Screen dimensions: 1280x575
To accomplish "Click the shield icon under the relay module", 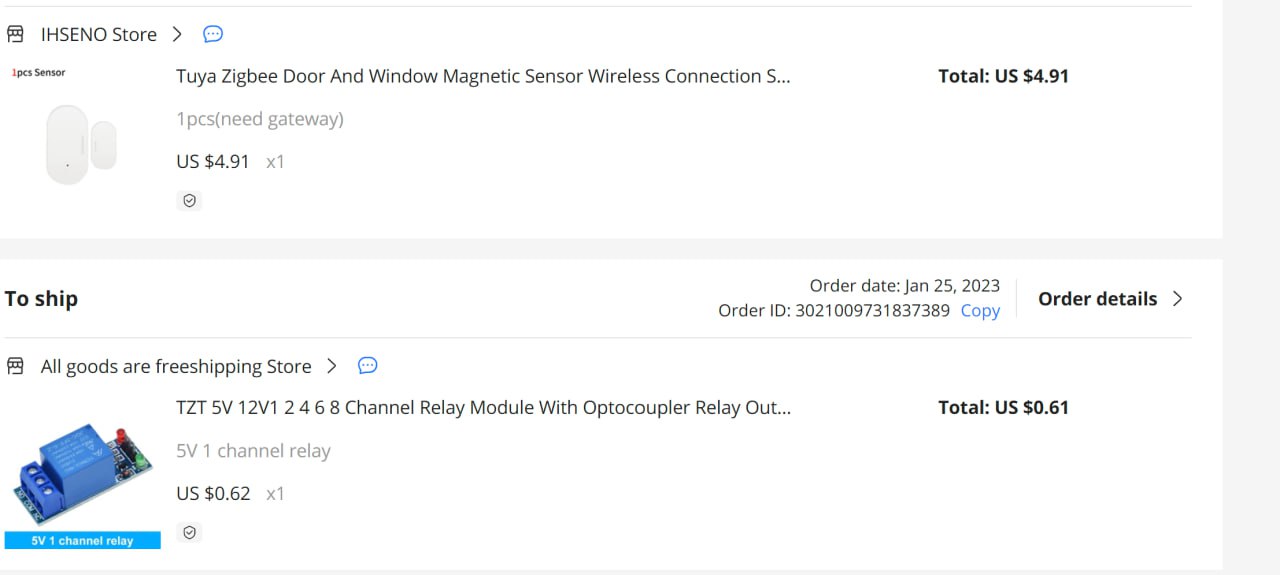I will [189, 532].
